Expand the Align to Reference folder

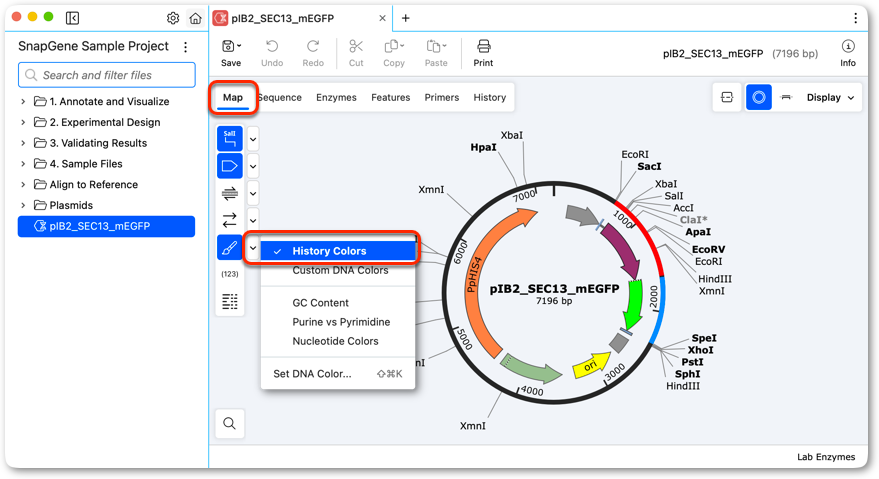pyautogui.click(x=23, y=185)
